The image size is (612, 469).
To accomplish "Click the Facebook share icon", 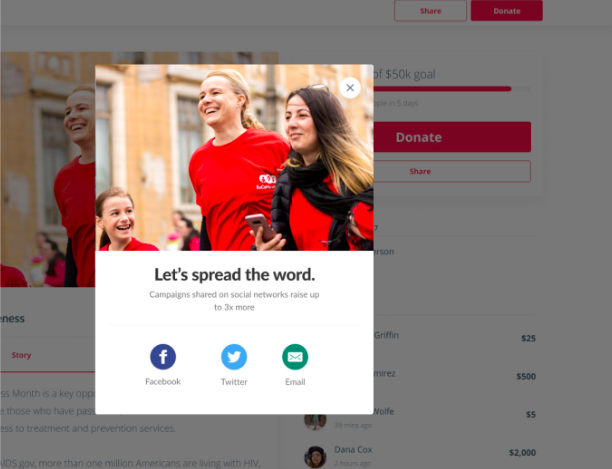I will [x=163, y=357].
